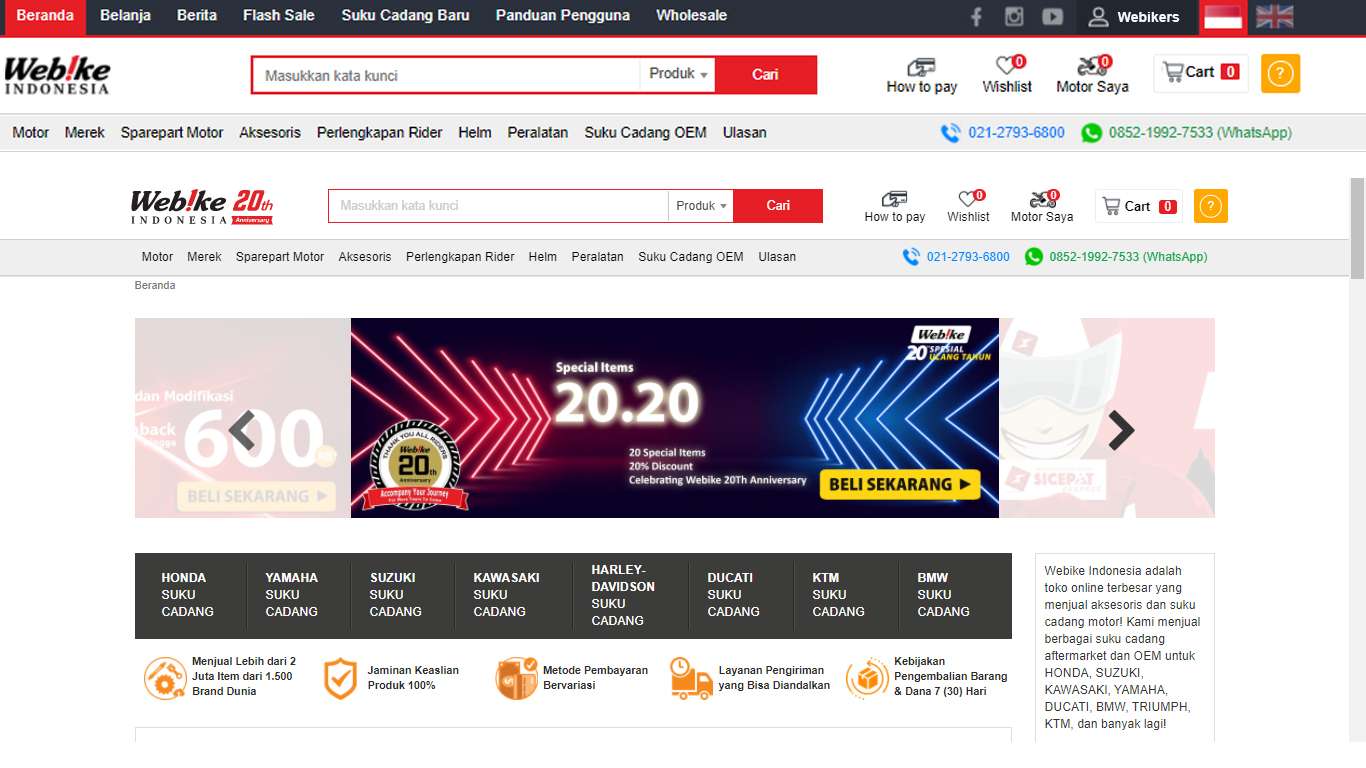The width and height of the screenshot is (1366, 768).
Task: Open the Webikers account menu
Action: coord(1134,17)
